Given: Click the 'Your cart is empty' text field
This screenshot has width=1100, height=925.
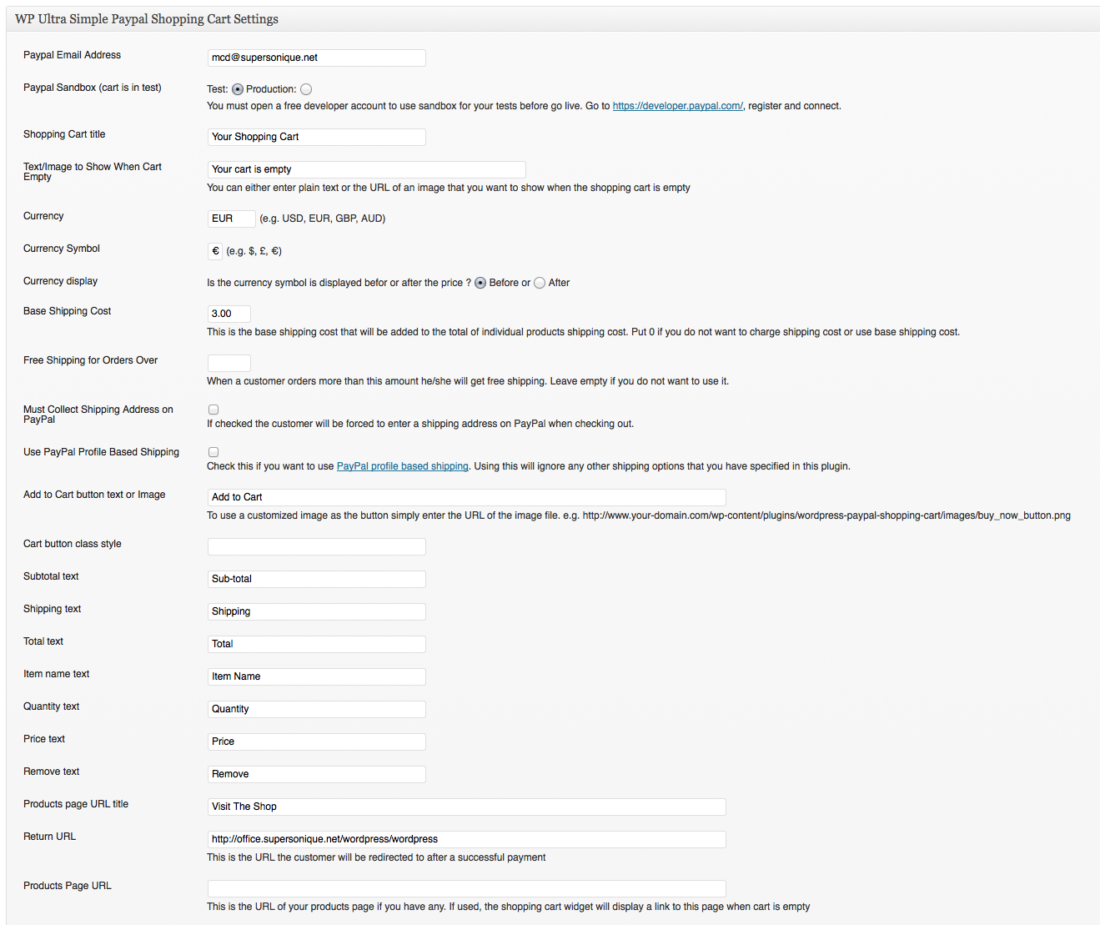Looking at the screenshot, I should point(366,169).
